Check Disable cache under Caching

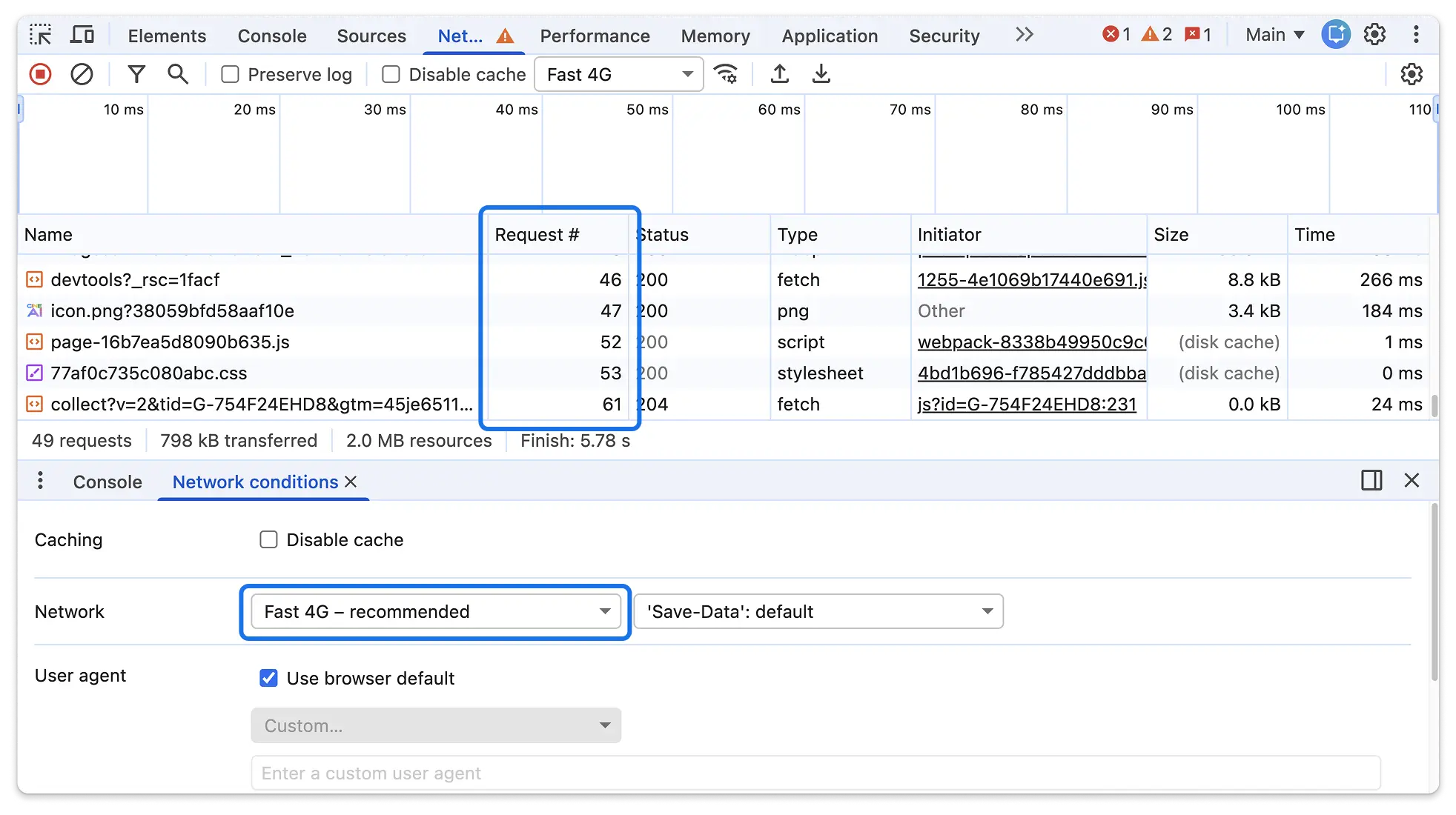pyautogui.click(x=268, y=539)
